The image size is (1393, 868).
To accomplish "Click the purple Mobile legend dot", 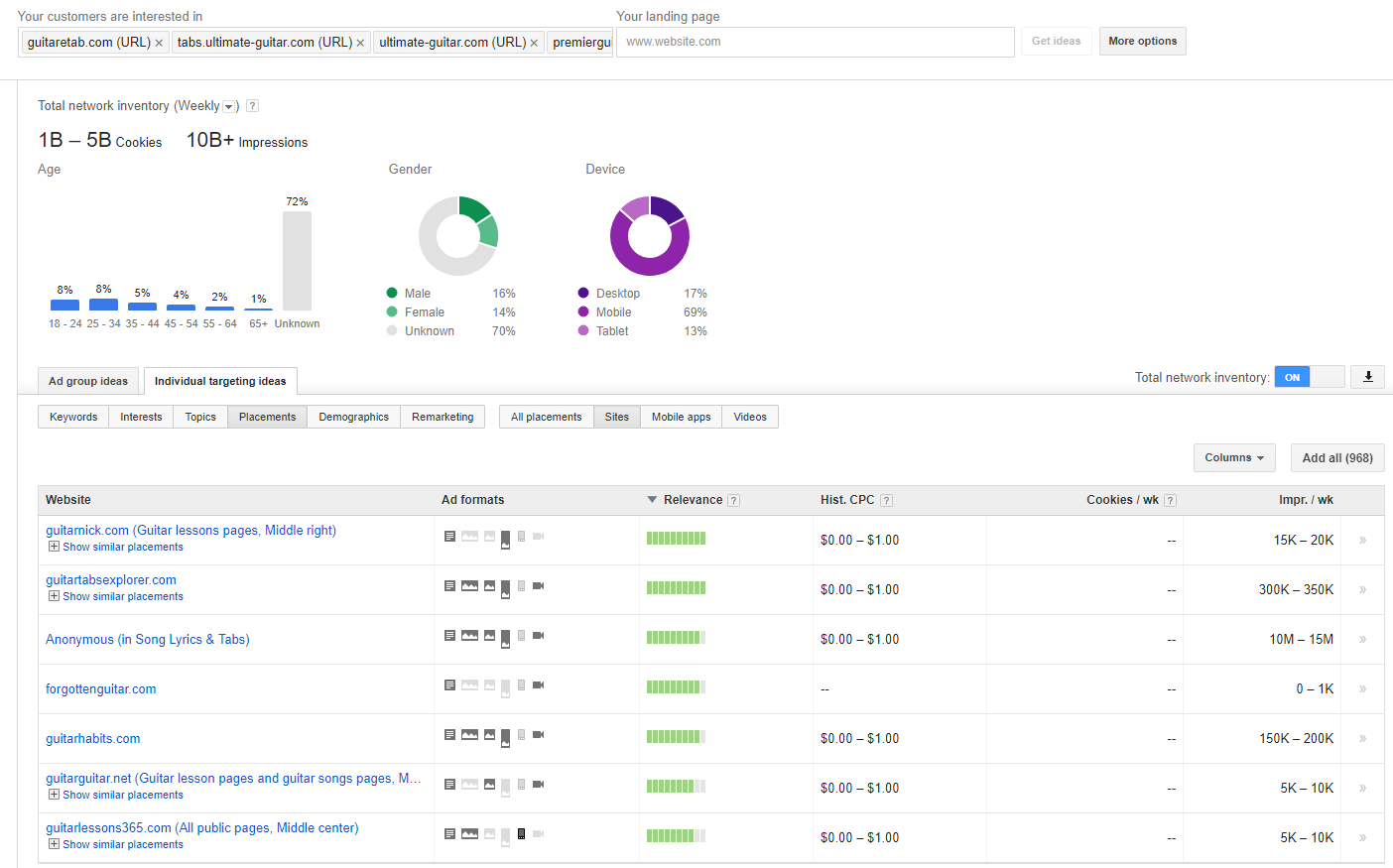I will 583,311.
